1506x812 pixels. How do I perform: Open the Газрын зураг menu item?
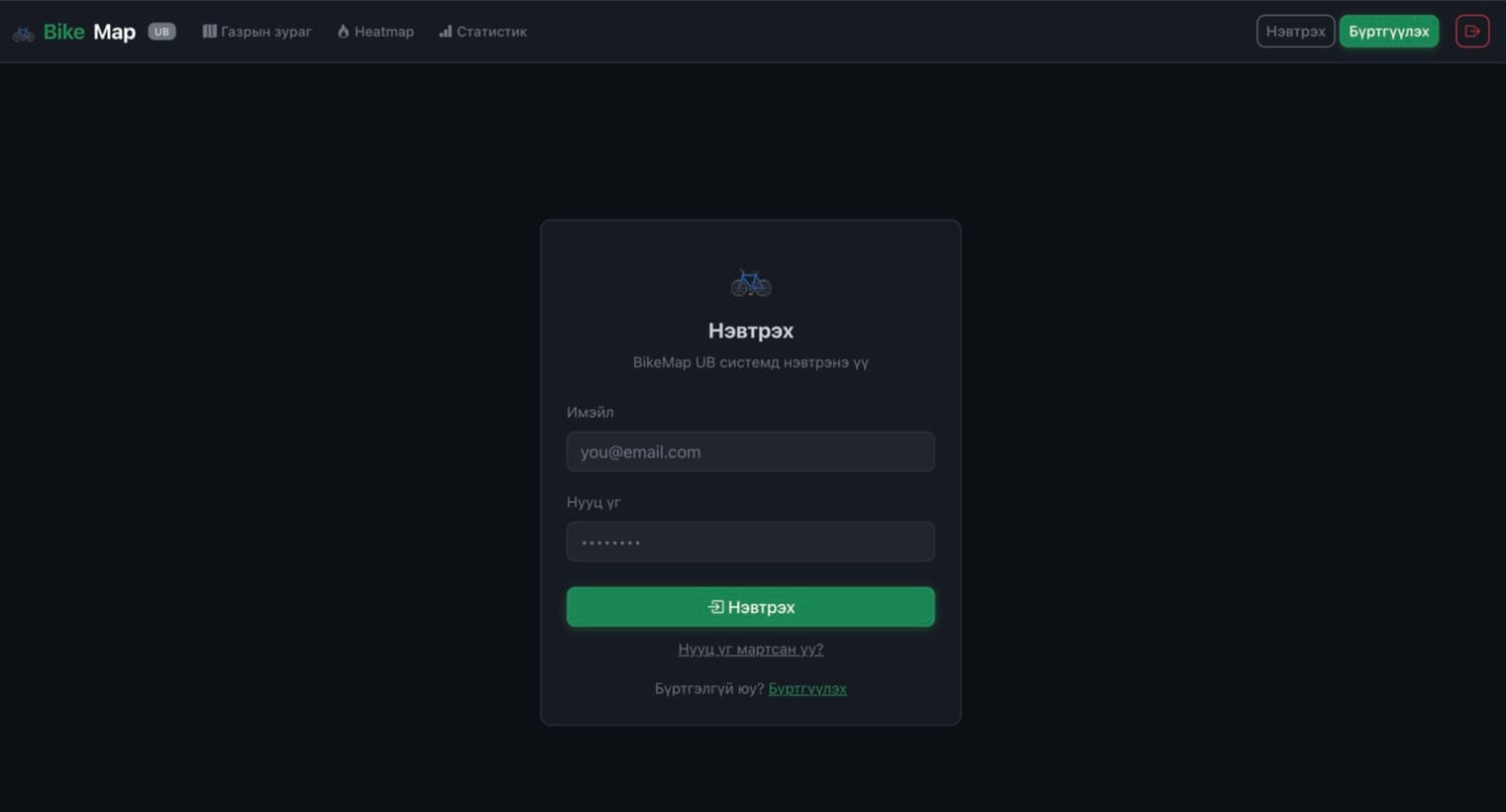click(257, 32)
